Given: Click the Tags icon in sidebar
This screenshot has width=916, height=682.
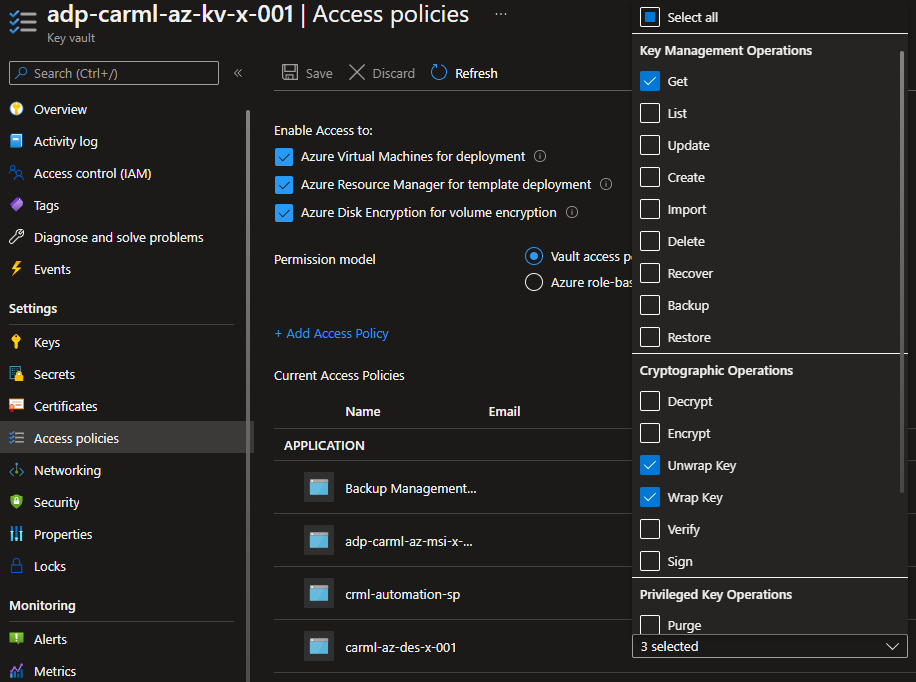Looking at the screenshot, I should click(x=16, y=205).
